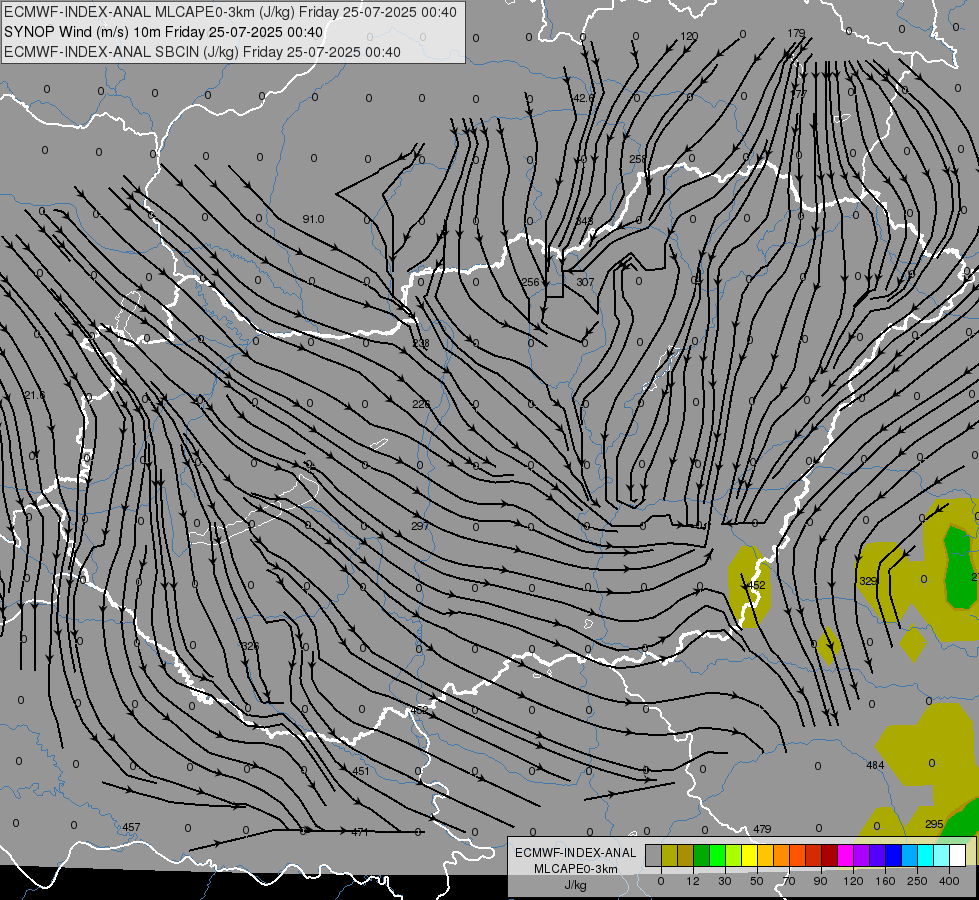The height and width of the screenshot is (900, 979).
Task: Click the J/kg unit label in the legend
Action: pos(575,885)
